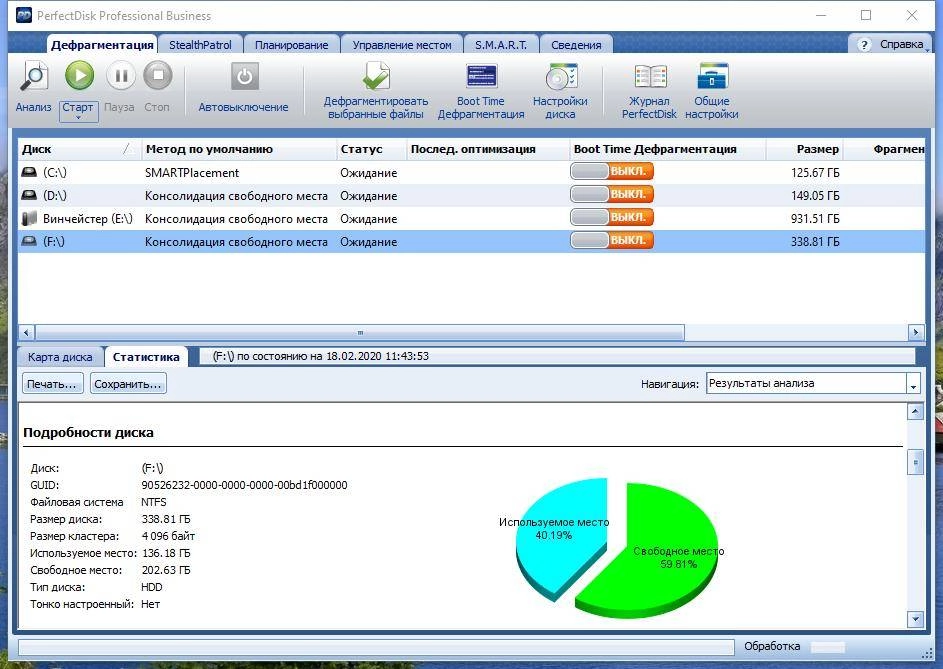
Task: Click the statistics panel vertical scrollbar thumb
Action: tap(915, 462)
